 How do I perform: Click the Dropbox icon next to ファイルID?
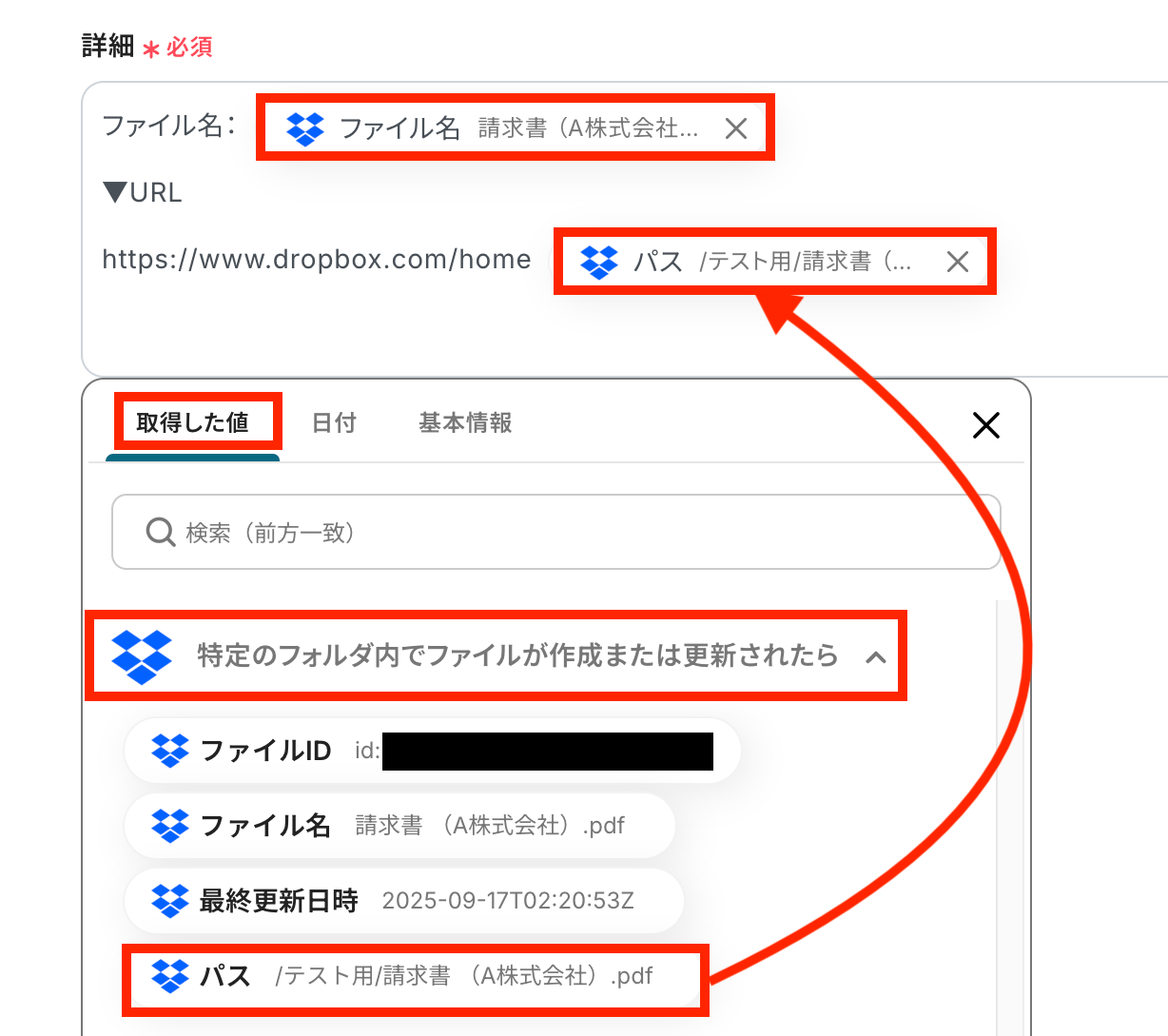point(170,751)
